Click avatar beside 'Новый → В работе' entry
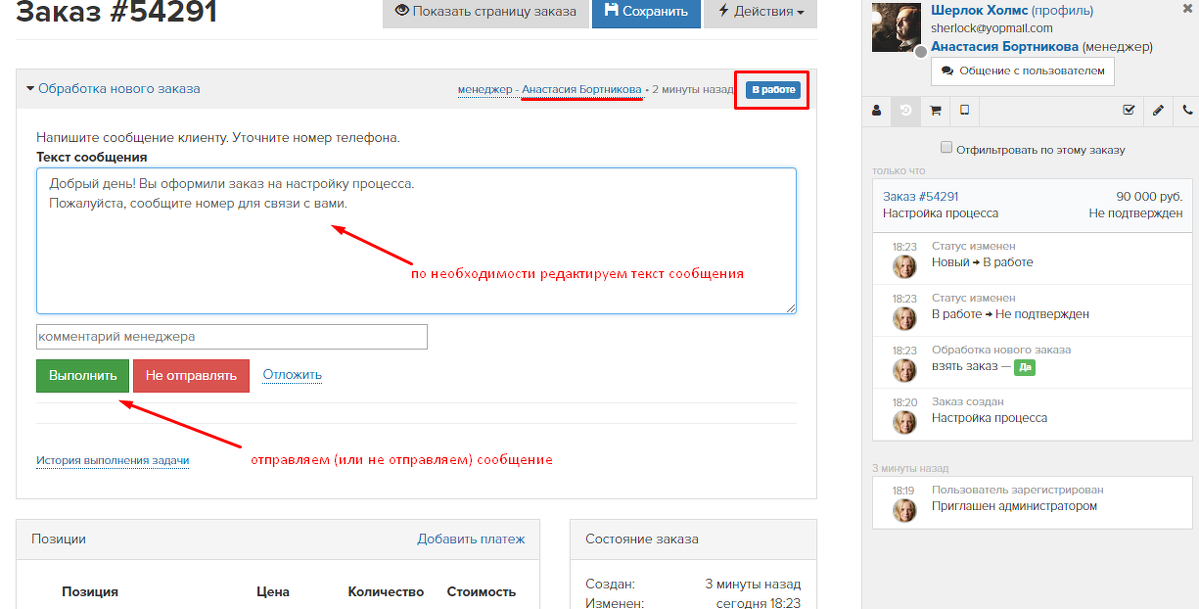 pyautogui.click(x=905, y=266)
